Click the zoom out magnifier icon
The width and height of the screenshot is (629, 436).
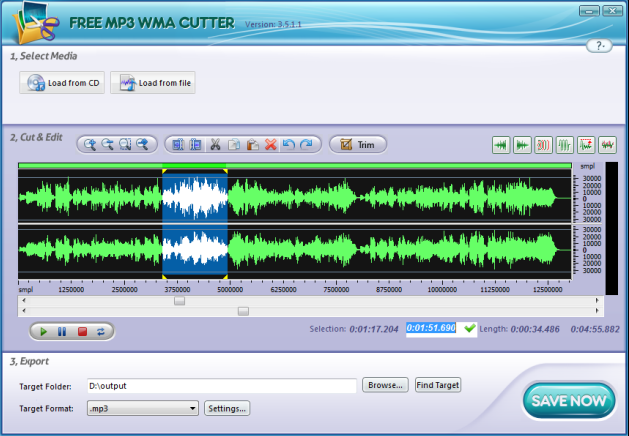click(x=107, y=144)
